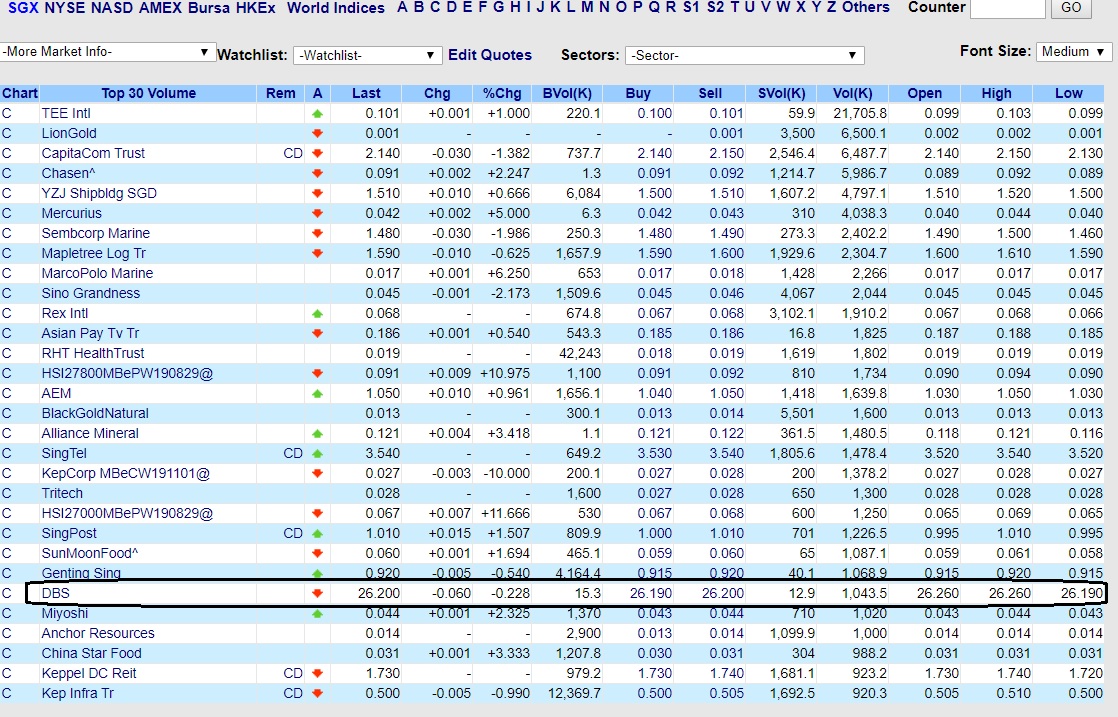This screenshot has width=1118, height=717.
Task: Click the GO button
Action: pyautogui.click(x=1071, y=8)
